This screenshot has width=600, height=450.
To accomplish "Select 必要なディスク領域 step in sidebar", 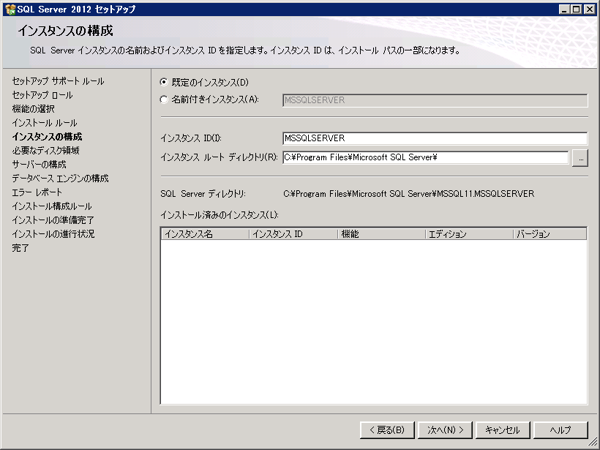I will pyautogui.click(x=46, y=150).
